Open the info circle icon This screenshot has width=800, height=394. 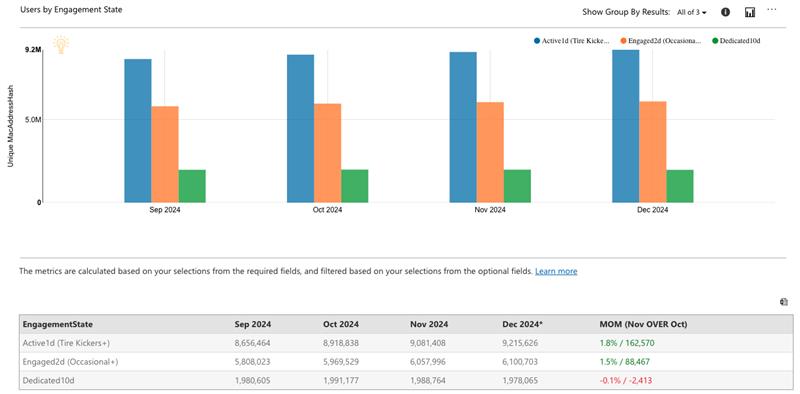pos(725,12)
